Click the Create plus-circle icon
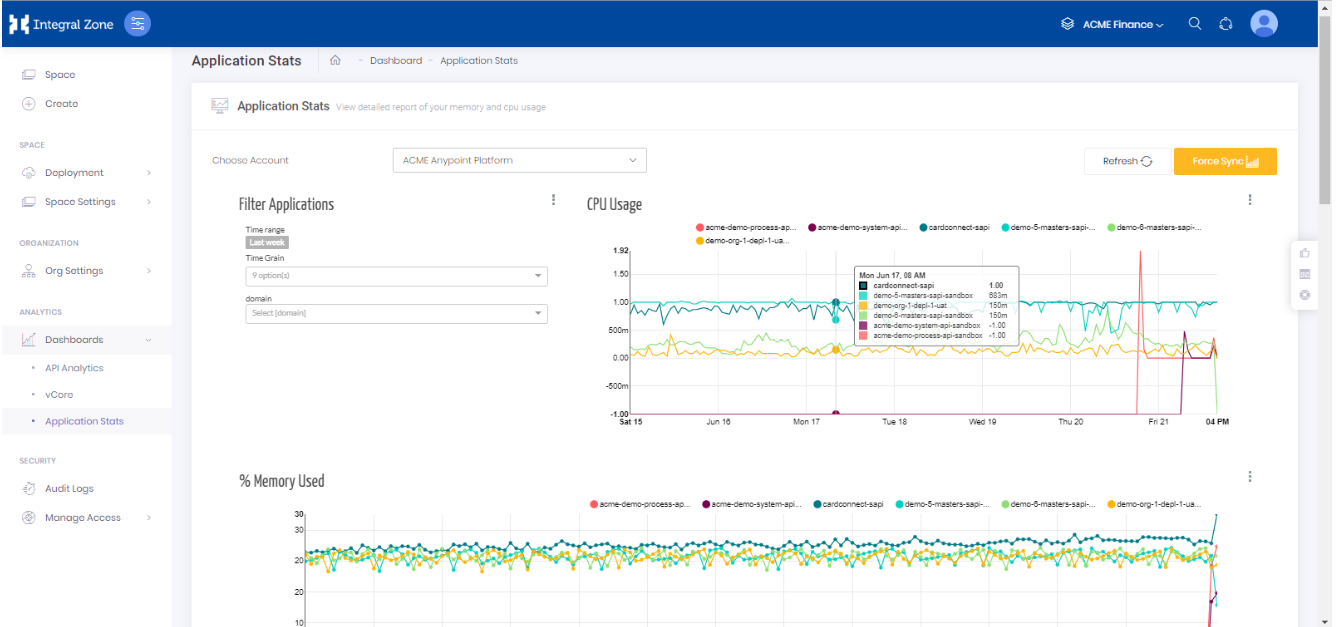1336x627 pixels. point(28,104)
